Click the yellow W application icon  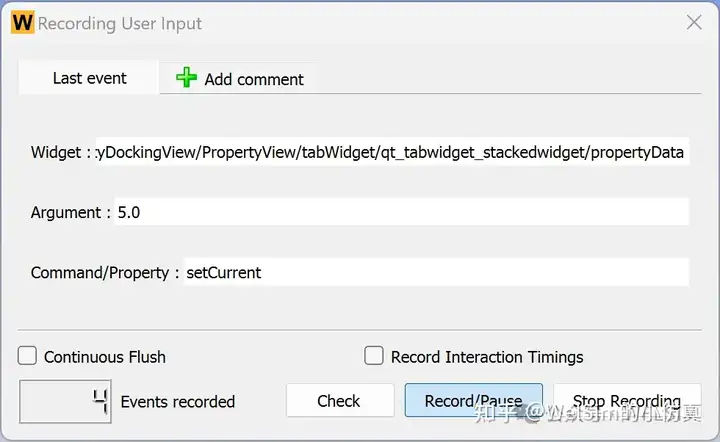[x=22, y=22]
